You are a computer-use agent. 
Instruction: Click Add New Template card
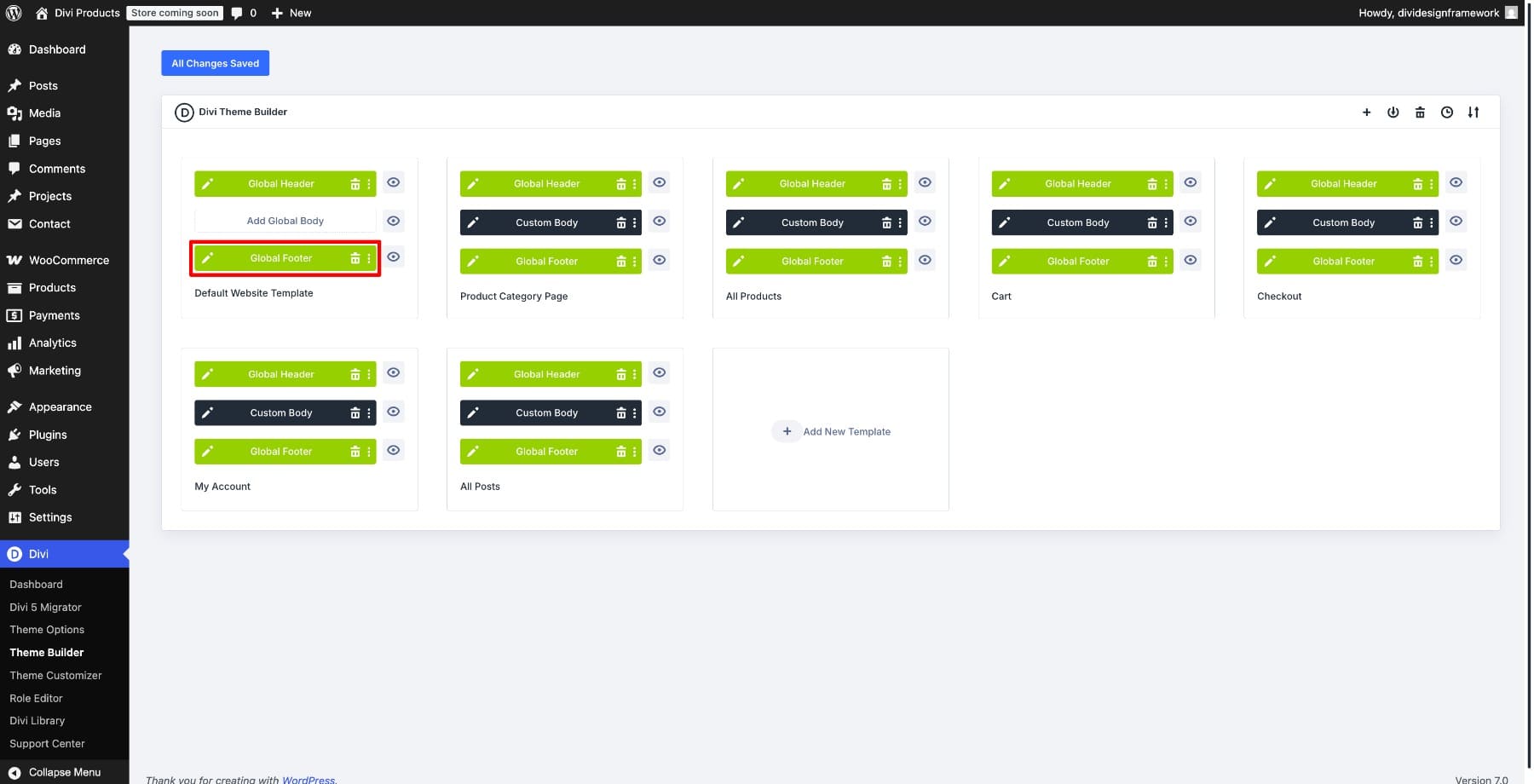(831, 431)
